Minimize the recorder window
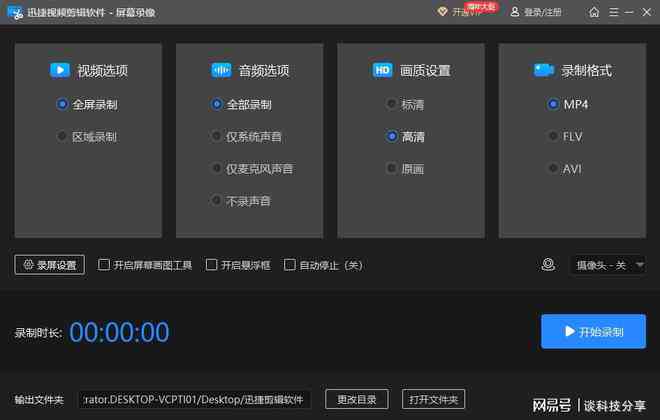The image size is (660, 420). [629, 12]
